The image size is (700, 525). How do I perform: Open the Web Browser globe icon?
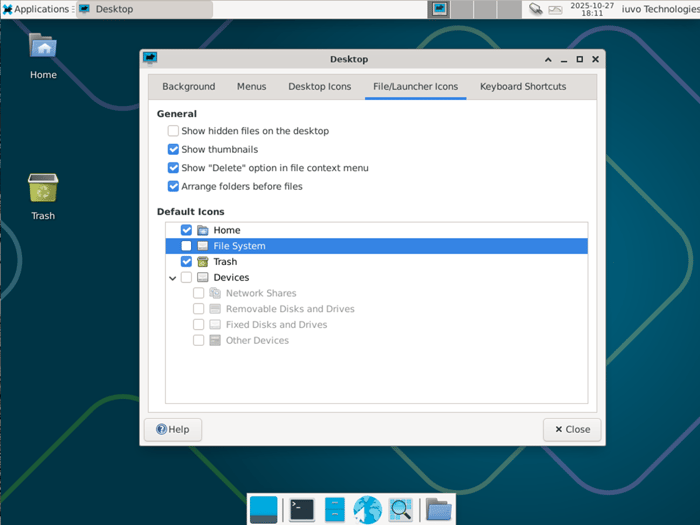point(368,509)
